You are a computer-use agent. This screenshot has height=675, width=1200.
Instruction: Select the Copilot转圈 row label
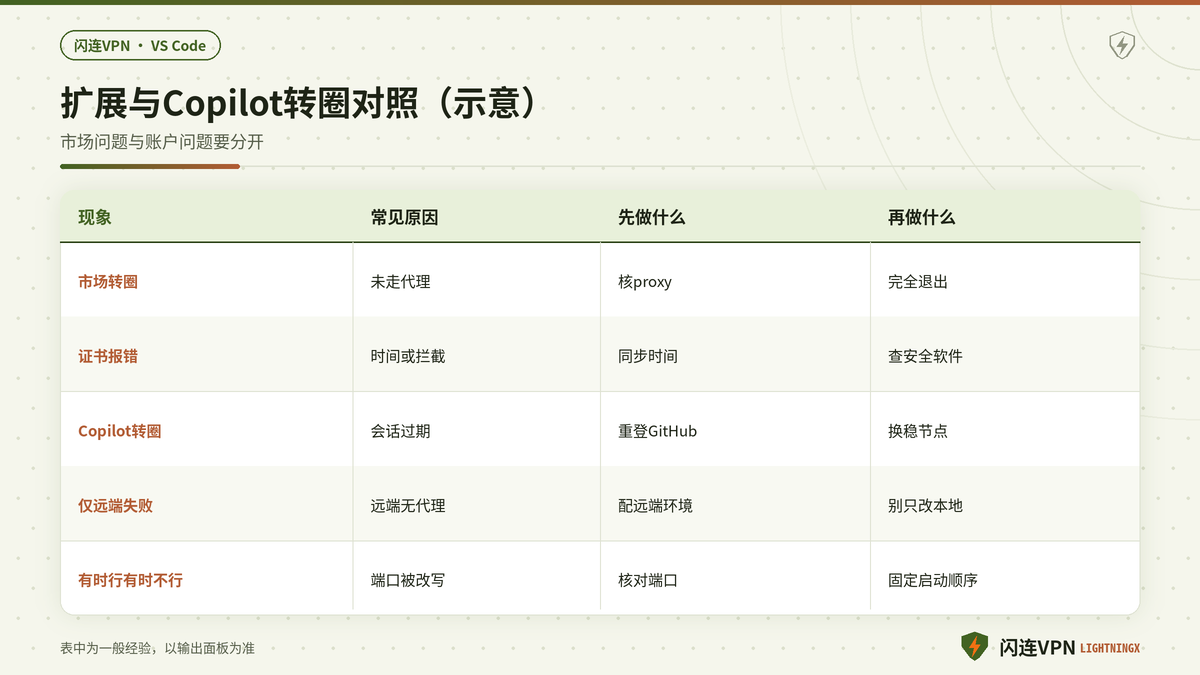(120, 431)
